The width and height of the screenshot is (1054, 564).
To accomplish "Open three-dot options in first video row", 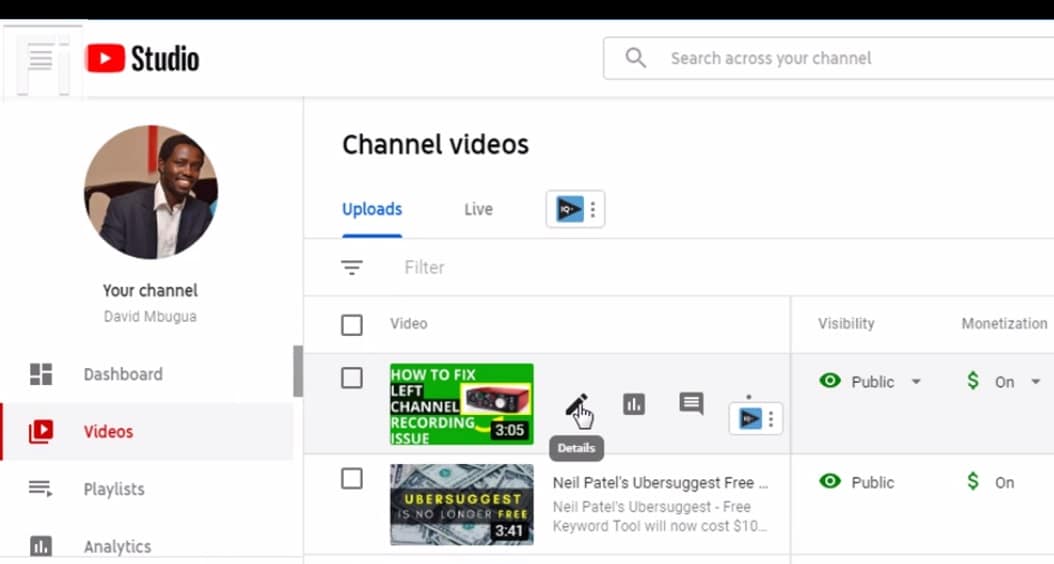I will point(772,419).
